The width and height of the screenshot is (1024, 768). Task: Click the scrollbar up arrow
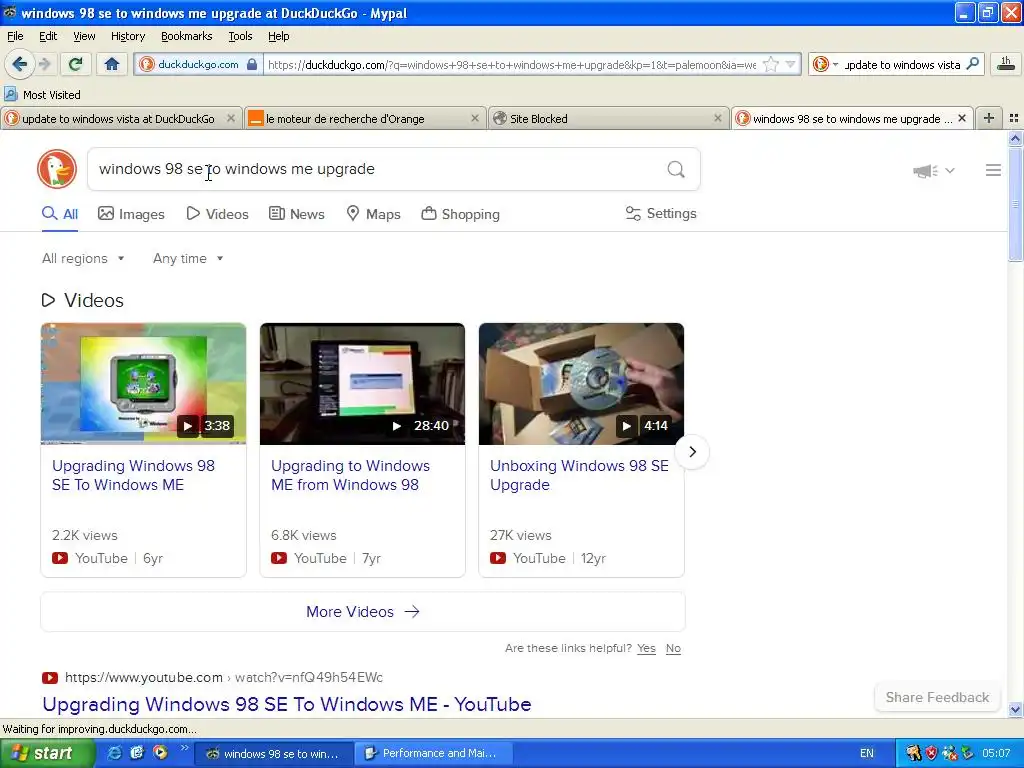(x=1015, y=138)
